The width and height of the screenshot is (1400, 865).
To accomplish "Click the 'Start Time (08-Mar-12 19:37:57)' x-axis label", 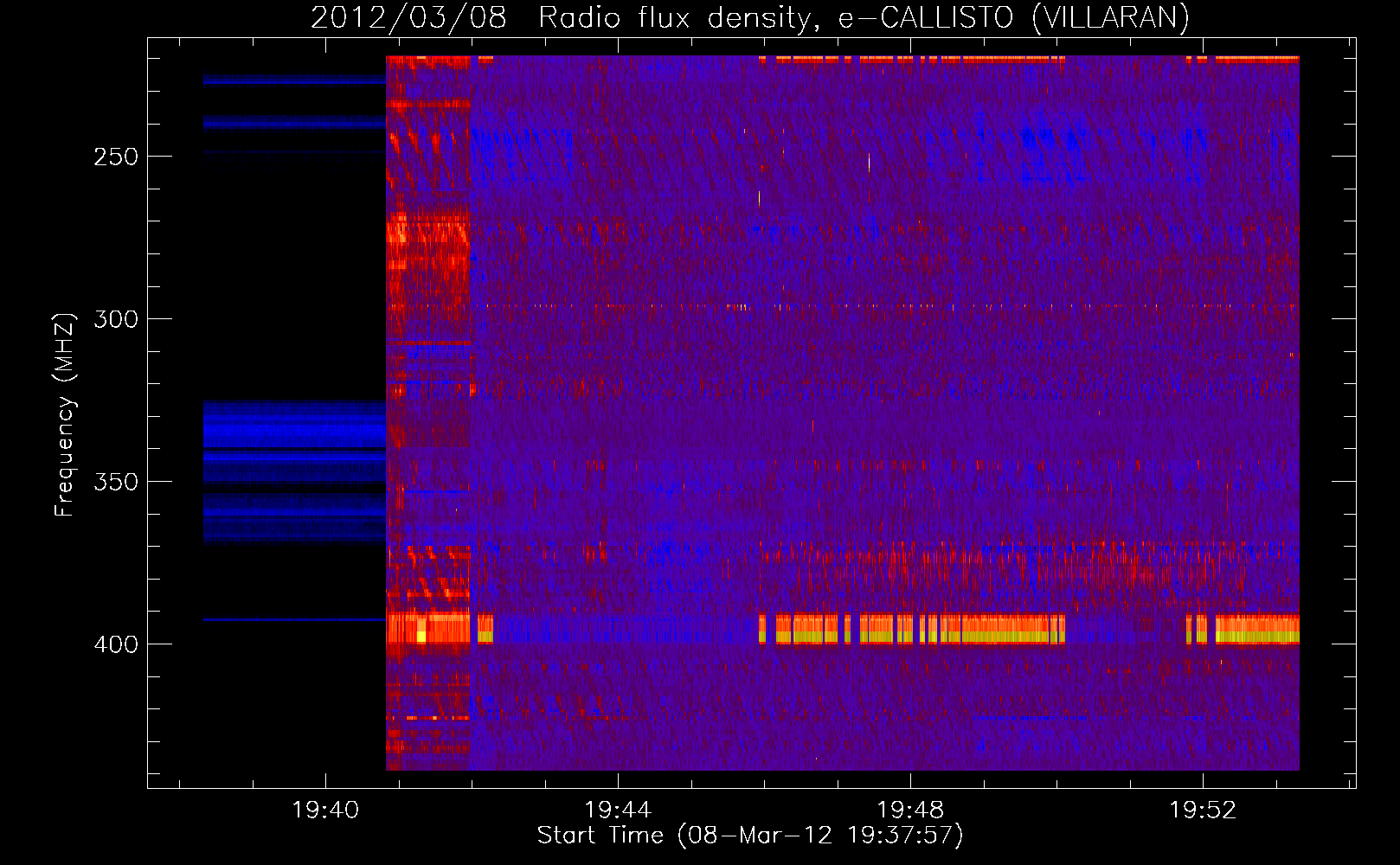I will pos(750,836).
